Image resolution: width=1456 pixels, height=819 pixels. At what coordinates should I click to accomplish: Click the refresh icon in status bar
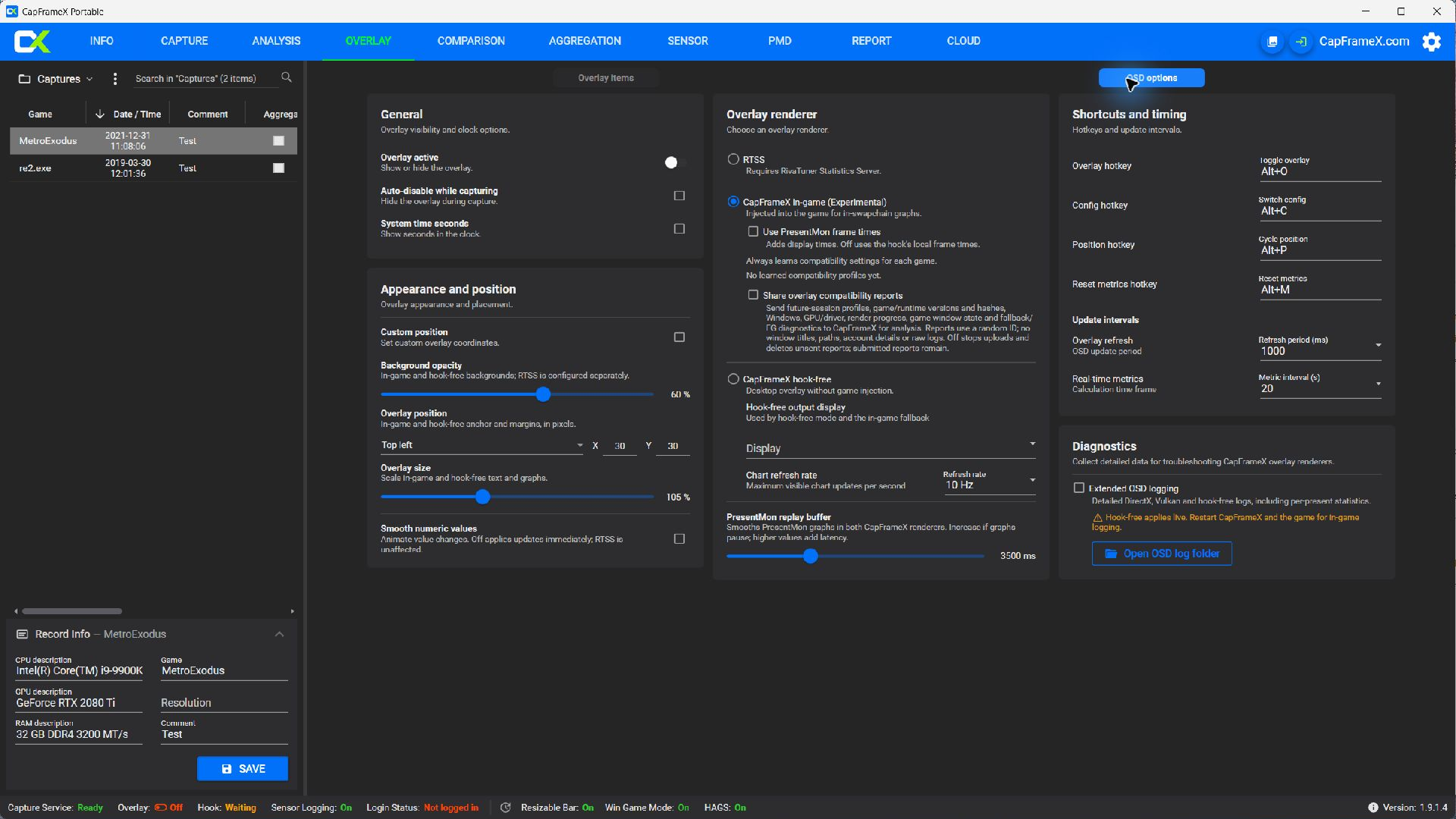point(506,808)
